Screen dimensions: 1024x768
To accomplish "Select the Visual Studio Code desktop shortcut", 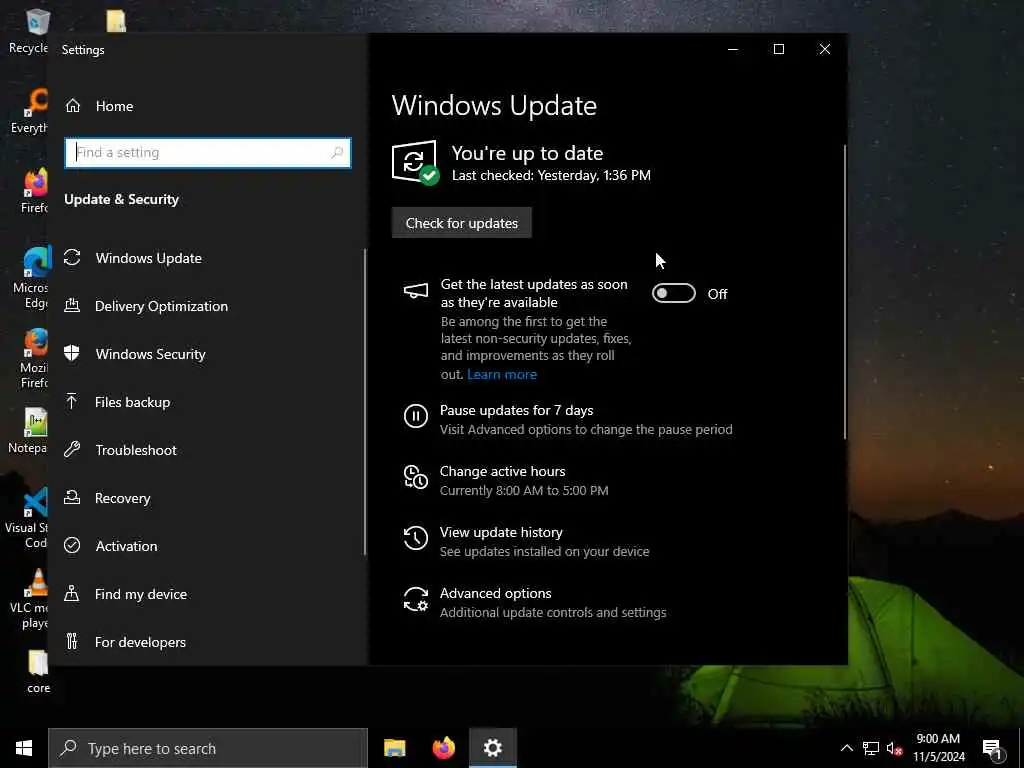I will 29,518.
